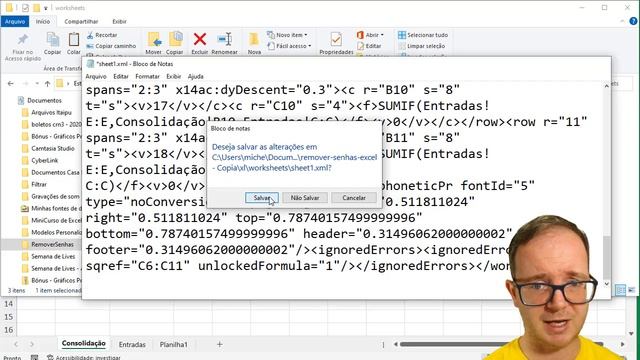Switch Explorer to details view icon
The width and height of the screenshot is (640, 360).
[x=620, y=290]
